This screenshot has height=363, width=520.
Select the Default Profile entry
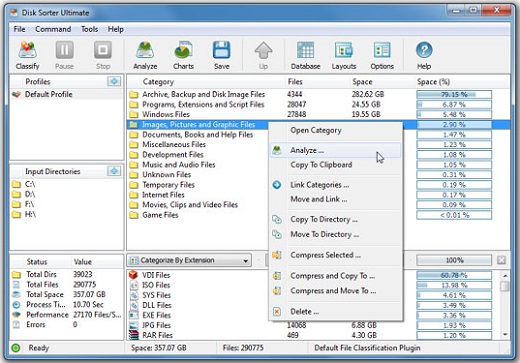tap(48, 94)
